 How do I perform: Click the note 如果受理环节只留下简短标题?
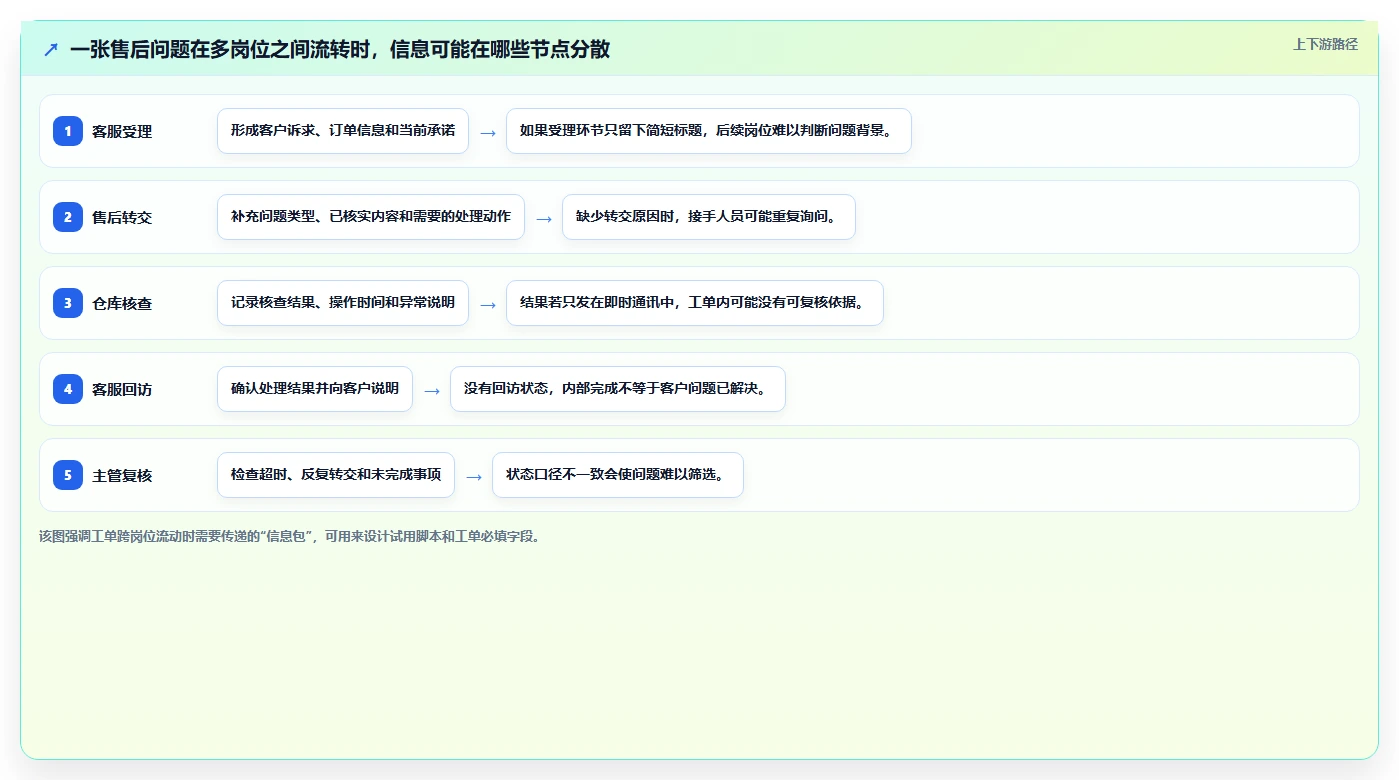coord(709,131)
